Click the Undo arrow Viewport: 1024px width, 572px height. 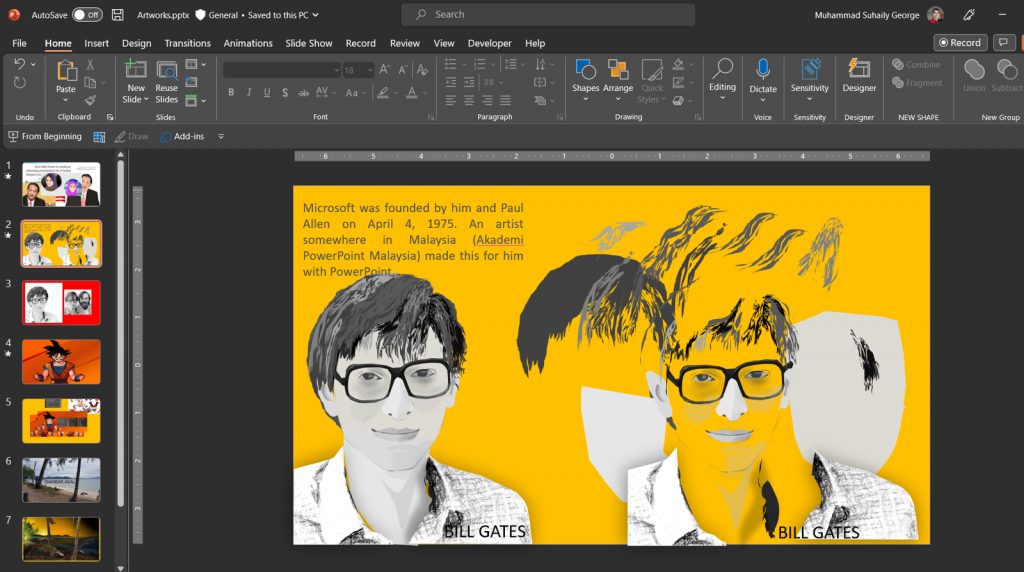click(20, 64)
